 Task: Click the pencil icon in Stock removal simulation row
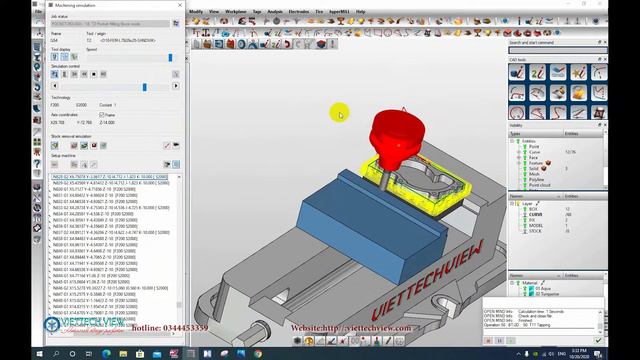coord(167,145)
